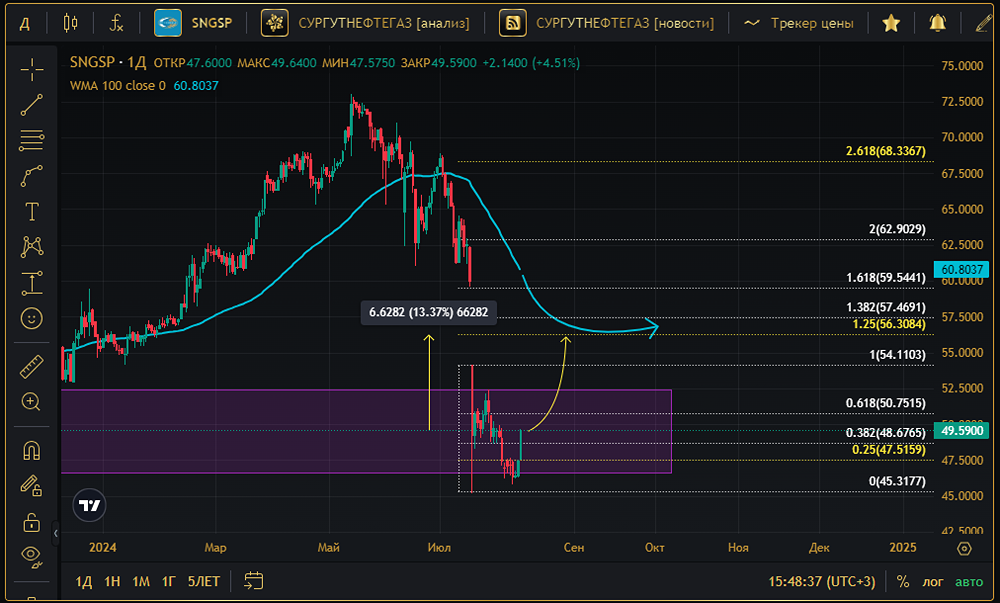
Task: Click the Fibonacci level 1.382(57.4691) label
Action: pos(885,307)
